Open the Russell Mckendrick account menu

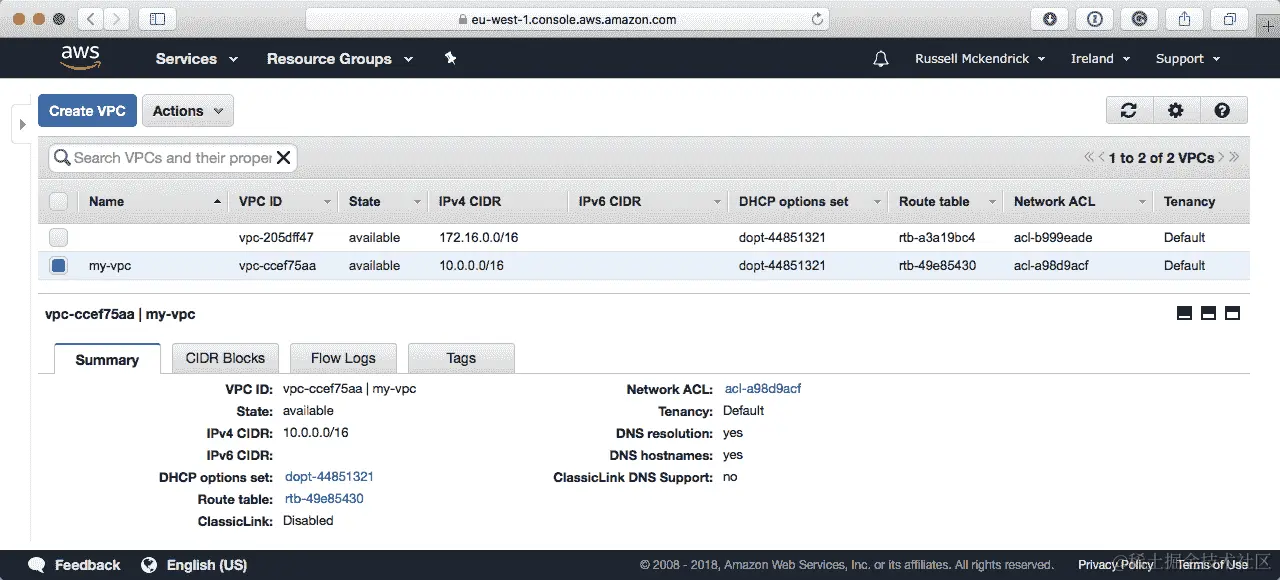[980, 59]
